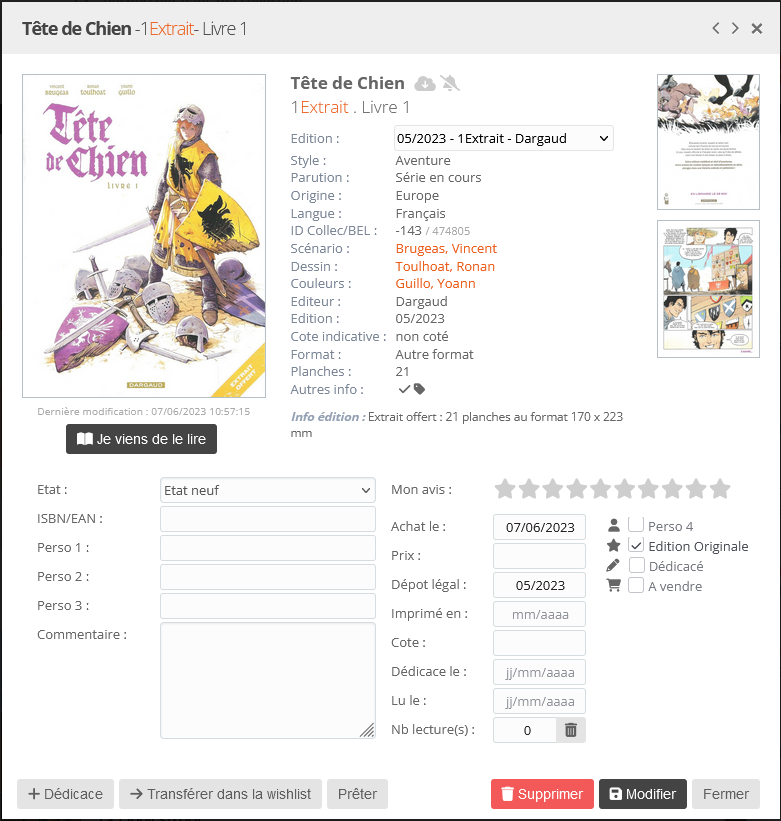Go to next album with right chevron
Screen dimensions: 781x821
(x=735, y=28)
